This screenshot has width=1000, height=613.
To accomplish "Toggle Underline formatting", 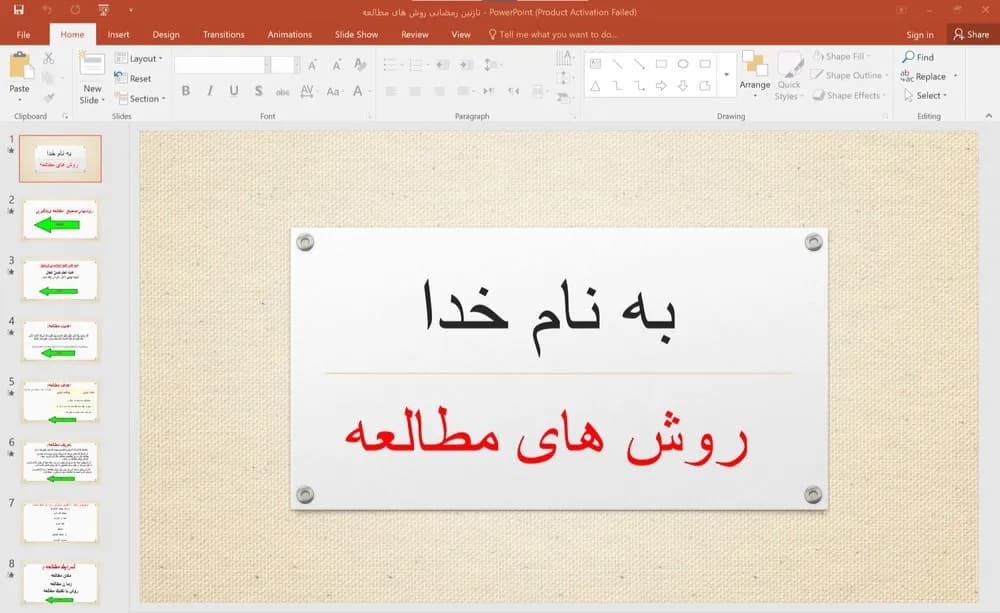I will 233,91.
